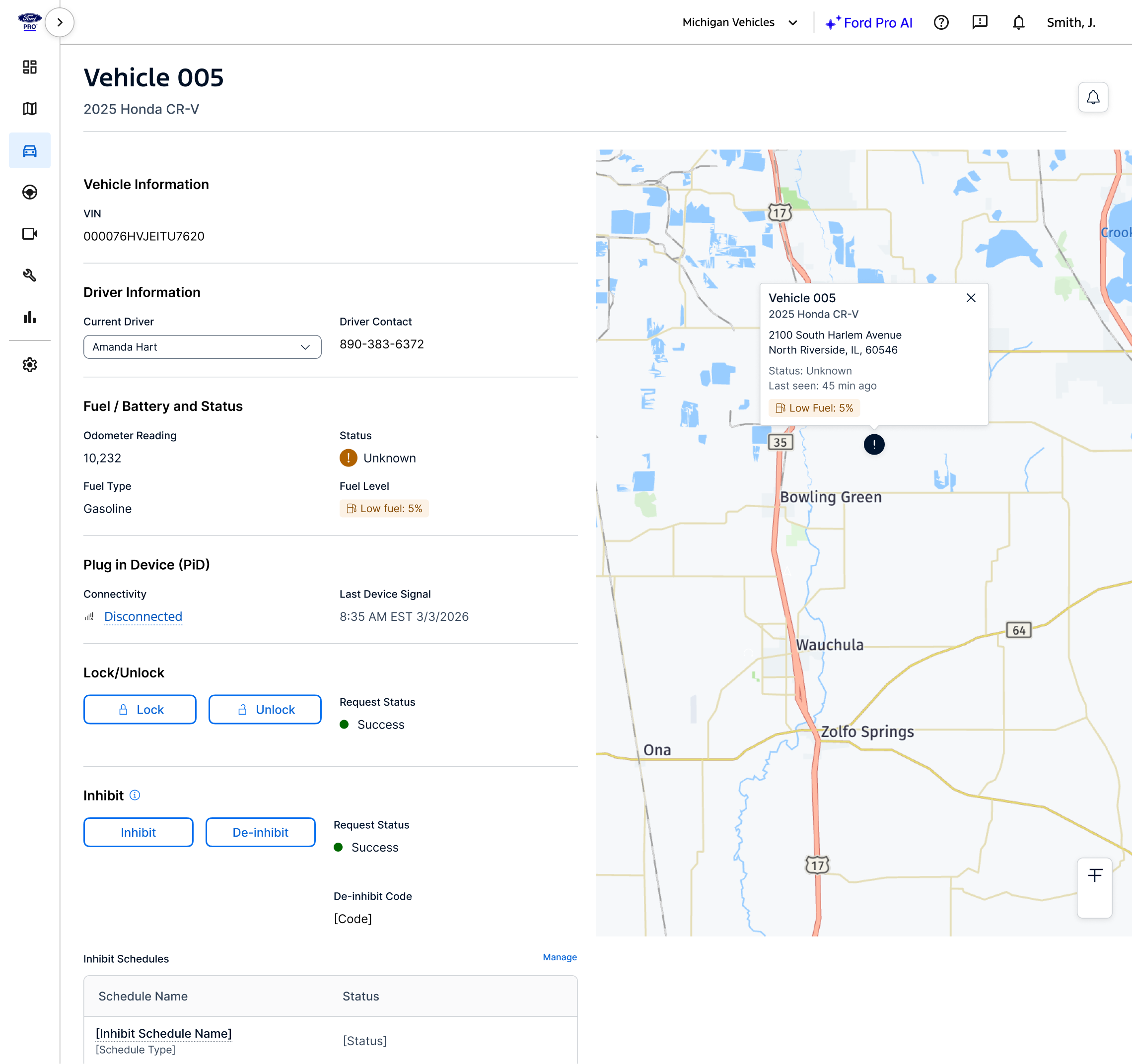
Task: Select the Map view icon
Action: [30, 108]
